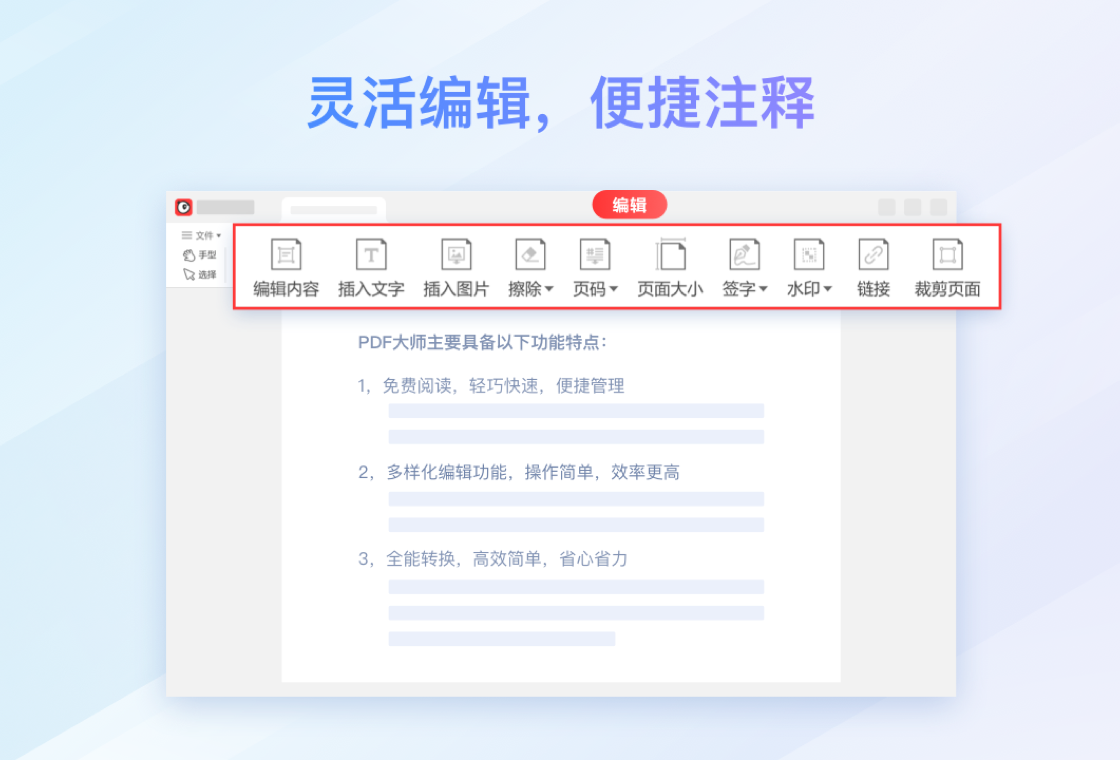Open the 擦除 dropdown arrow
Screen dimensions: 1120x760
[x=549, y=289]
